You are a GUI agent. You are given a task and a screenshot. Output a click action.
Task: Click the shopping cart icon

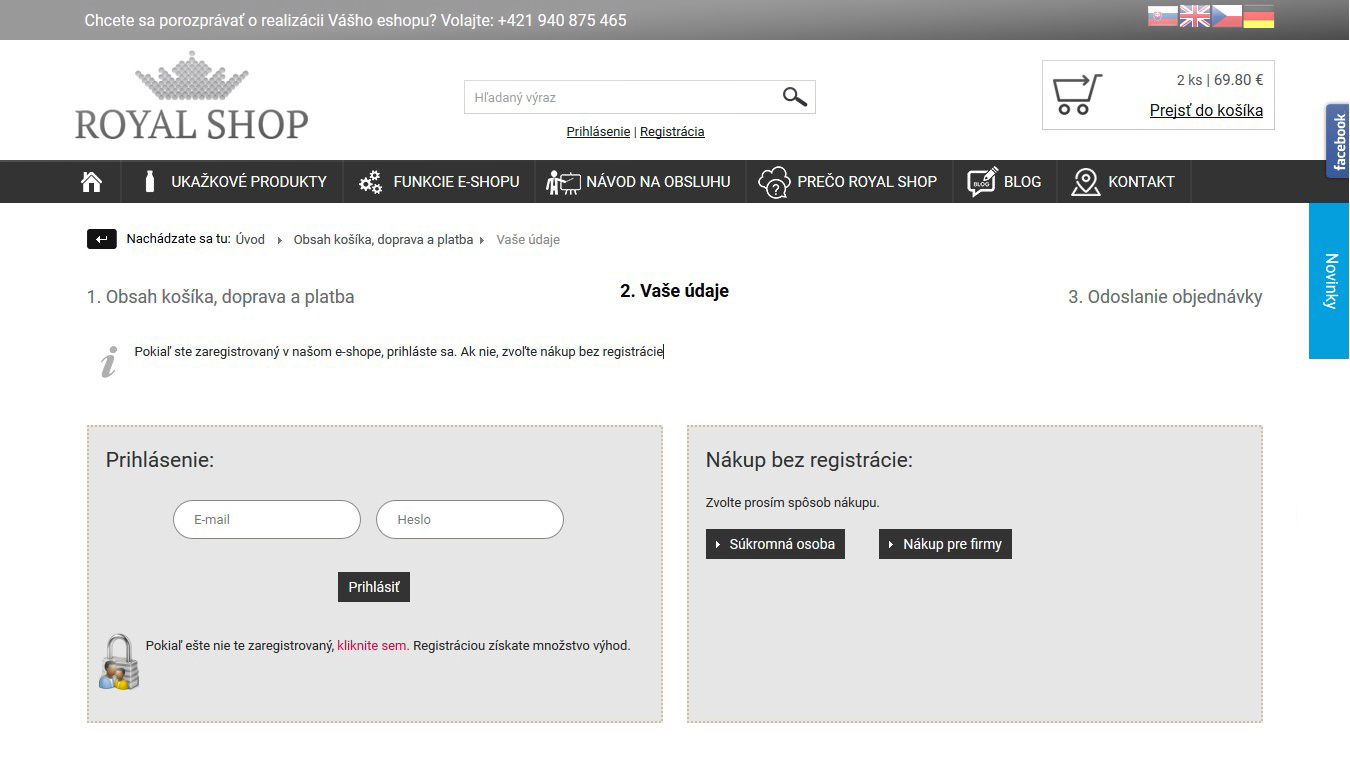pyautogui.click(x=1076, y=95)
